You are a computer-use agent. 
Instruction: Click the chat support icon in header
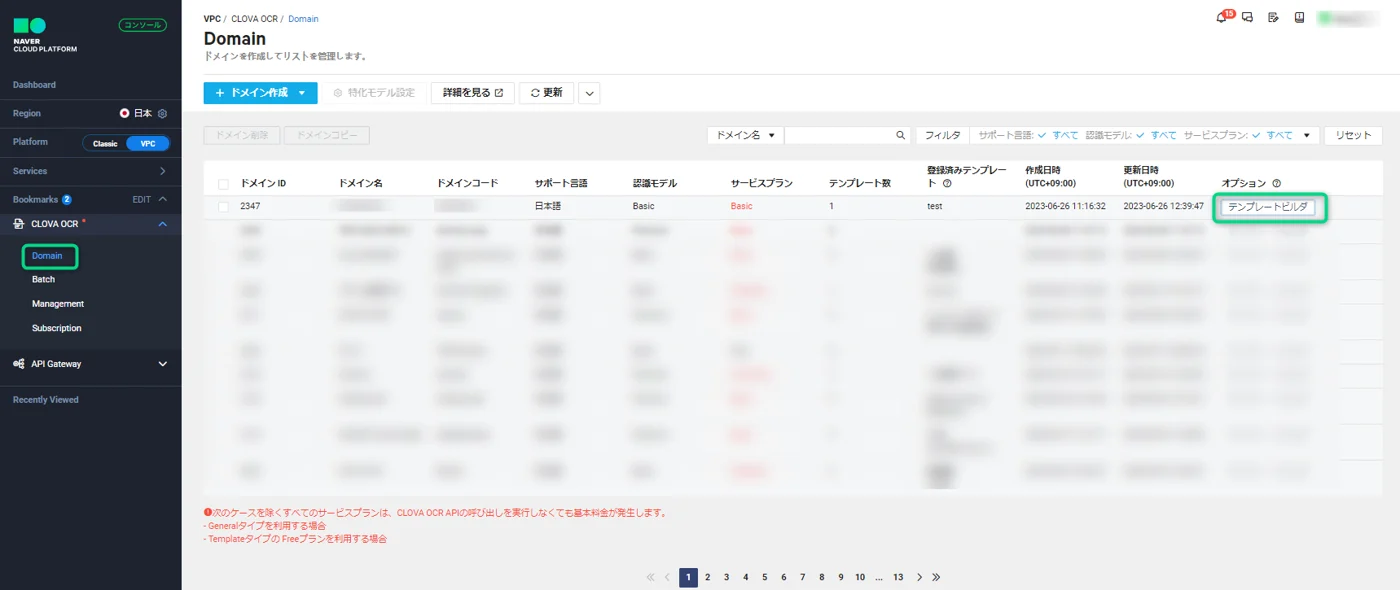[x=1248, y=18]
